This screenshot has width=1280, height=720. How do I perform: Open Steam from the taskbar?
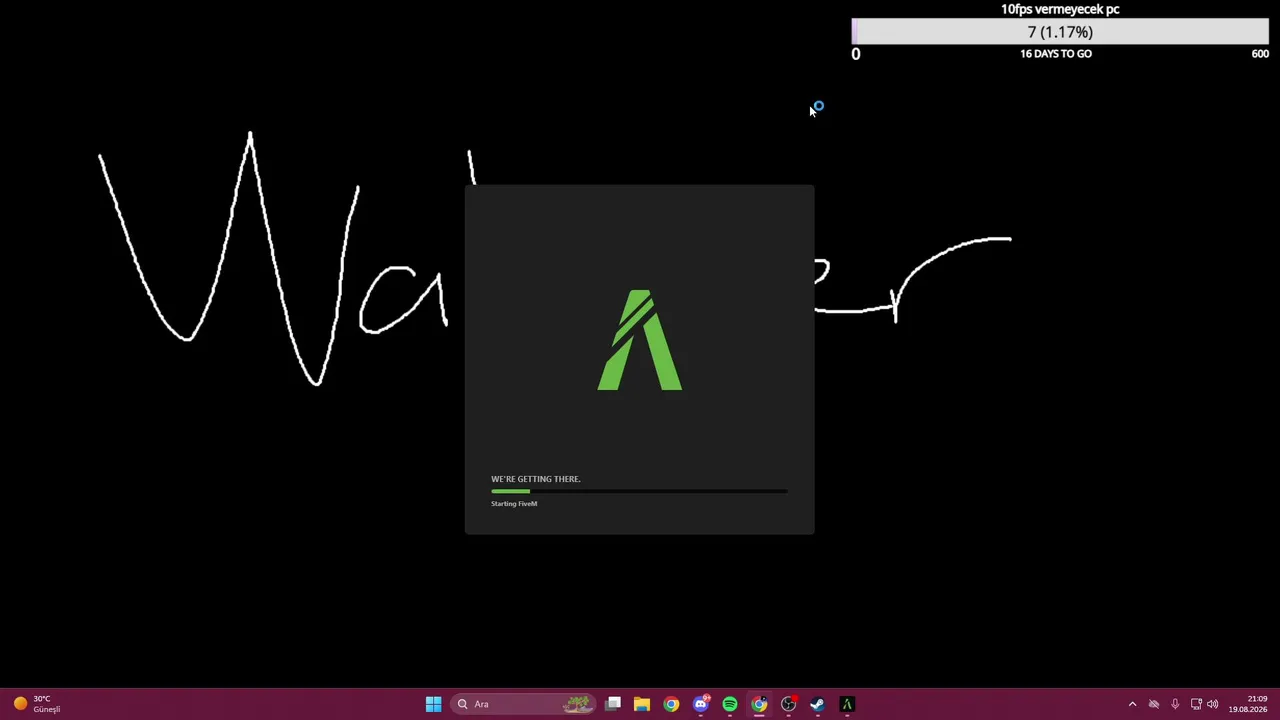(818, 704)
